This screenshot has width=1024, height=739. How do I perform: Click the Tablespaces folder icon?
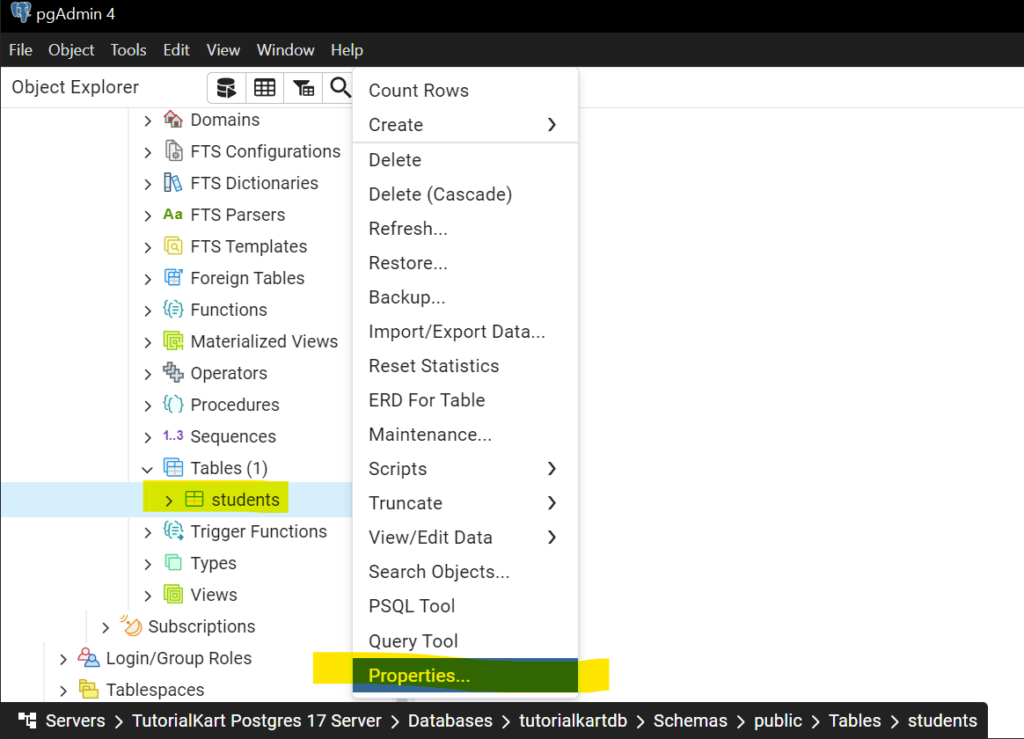click(x=88, y=689)
